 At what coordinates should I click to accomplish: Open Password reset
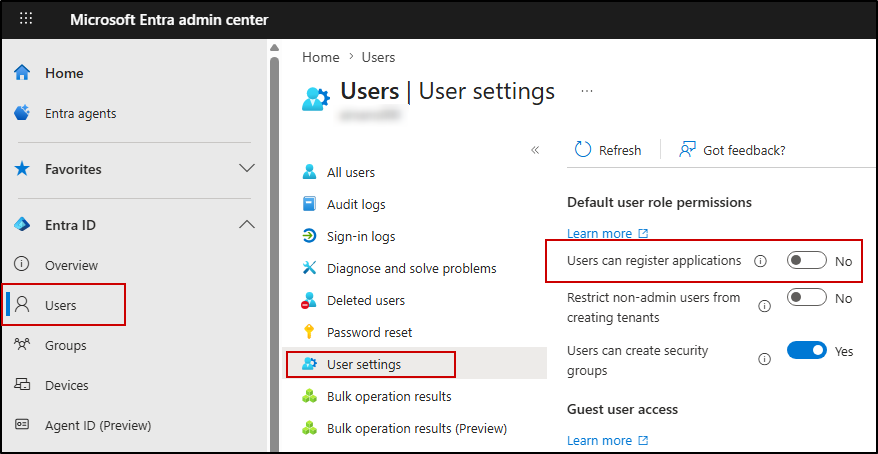pos(370,333)
